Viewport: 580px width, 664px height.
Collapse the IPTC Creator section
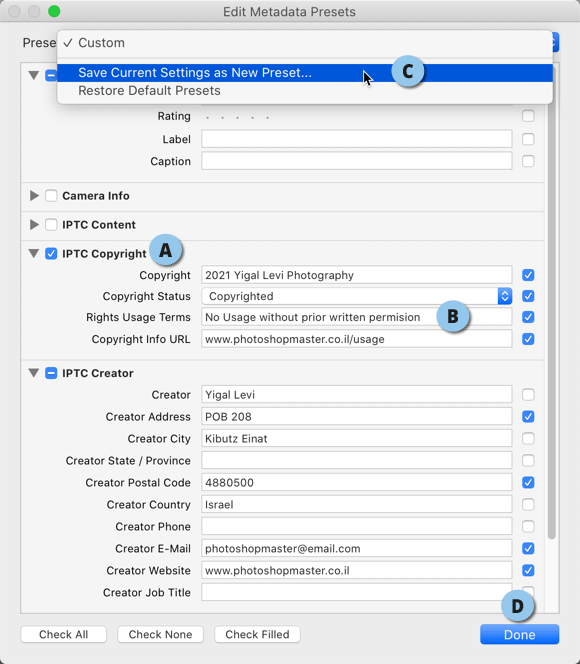click(34, 373)
